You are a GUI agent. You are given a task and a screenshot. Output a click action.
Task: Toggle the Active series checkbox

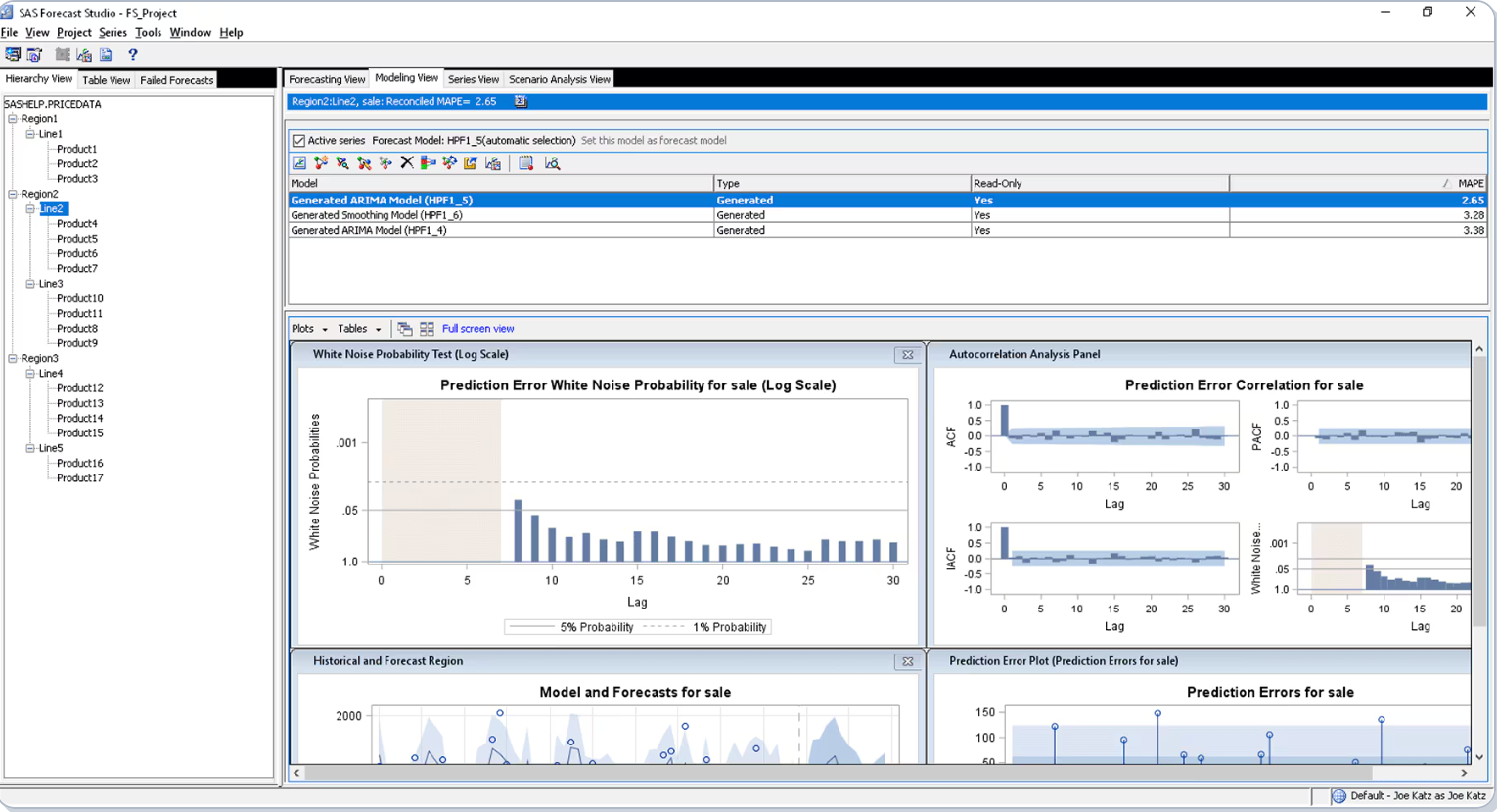click(x=298, y=141)
